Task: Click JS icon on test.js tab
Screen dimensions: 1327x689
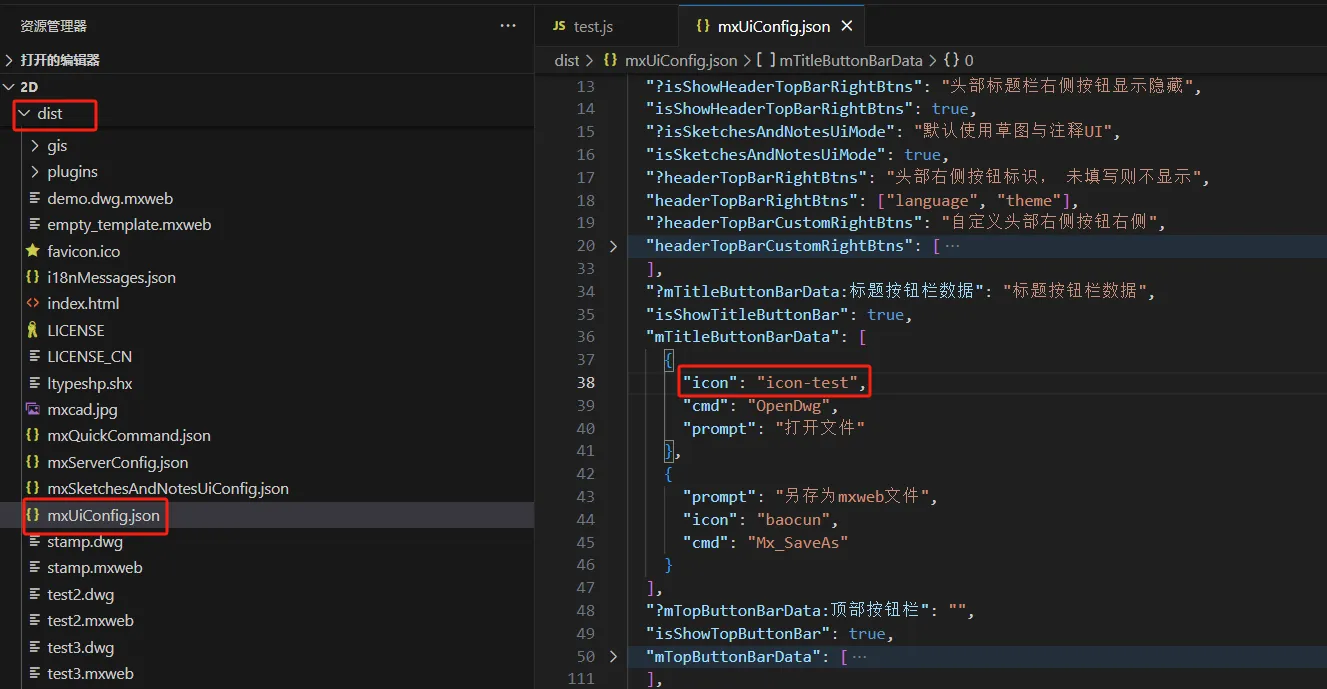Action: click(559, 26)
